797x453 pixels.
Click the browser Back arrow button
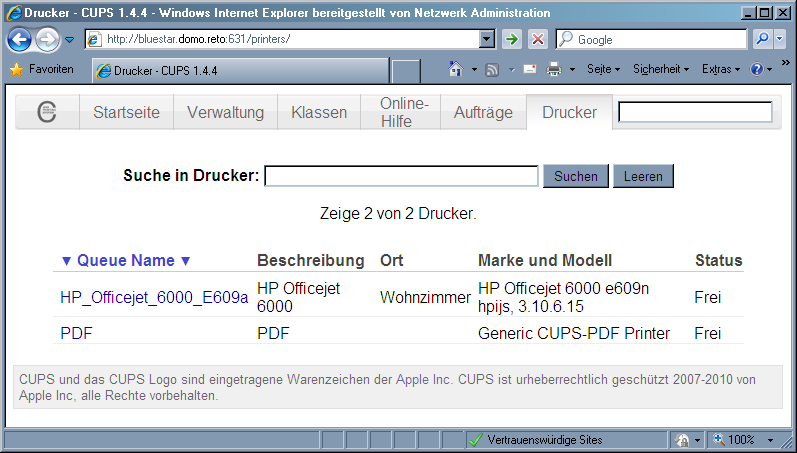(19, 40)
